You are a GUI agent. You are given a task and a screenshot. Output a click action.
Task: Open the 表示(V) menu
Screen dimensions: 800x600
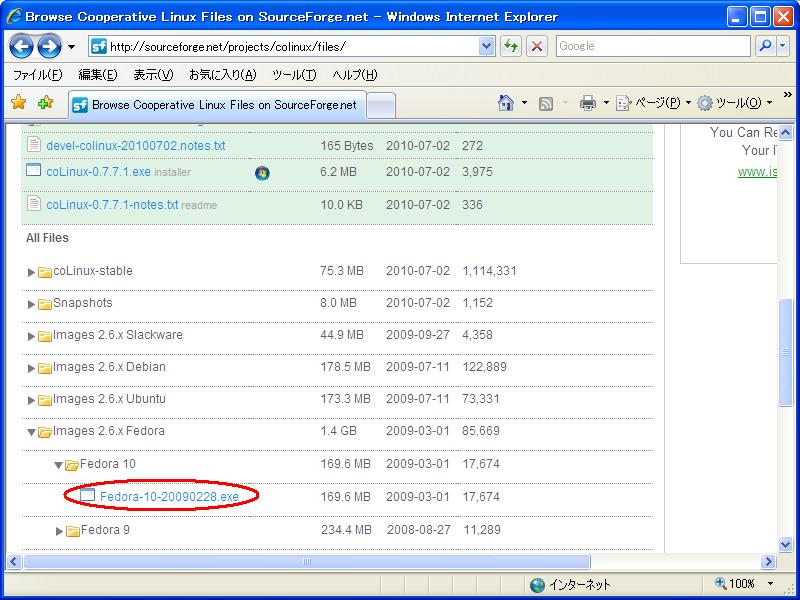tap(153, 75)
